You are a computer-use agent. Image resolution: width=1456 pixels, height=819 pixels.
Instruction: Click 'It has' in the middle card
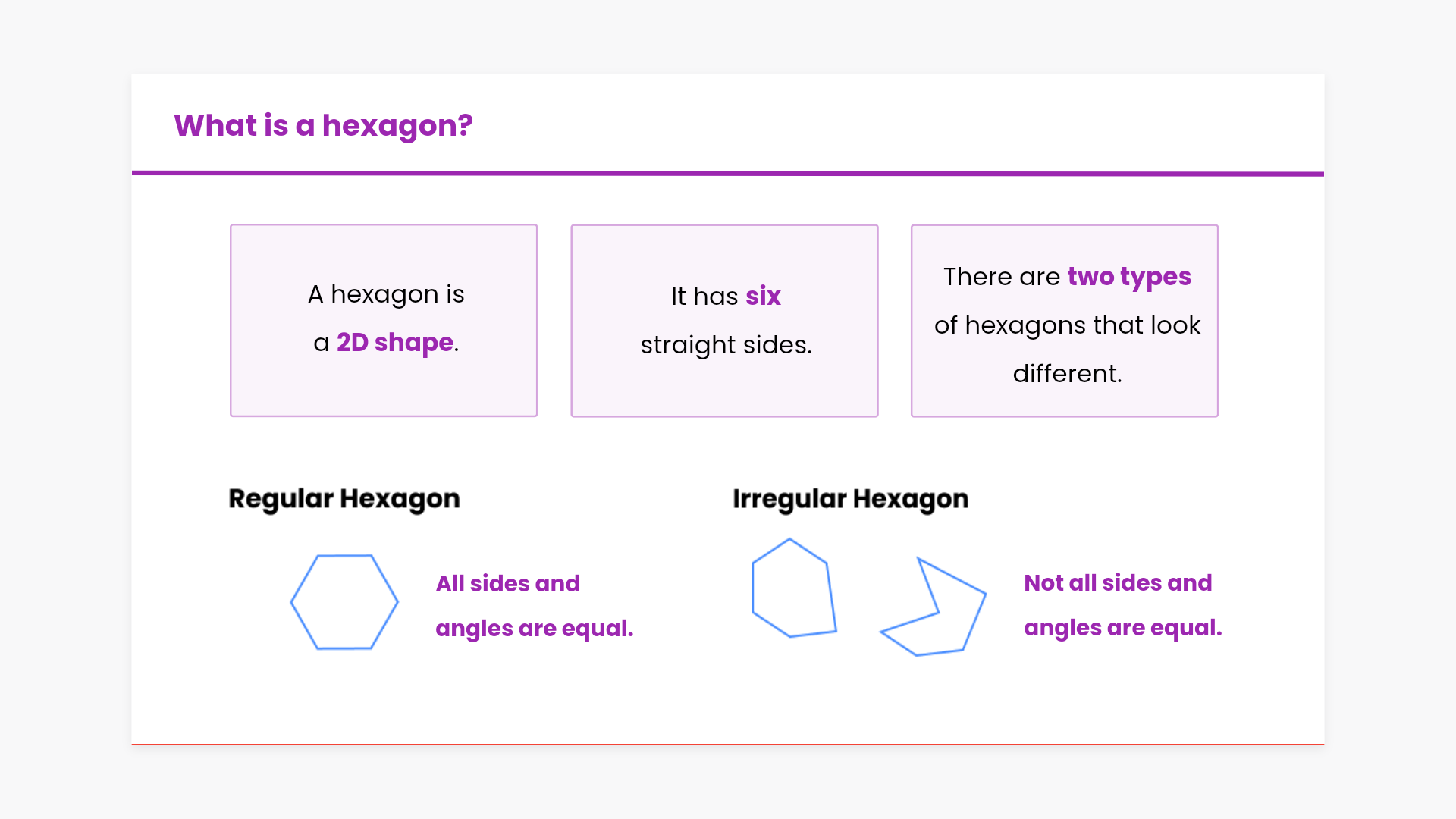[x=704, y=297]
